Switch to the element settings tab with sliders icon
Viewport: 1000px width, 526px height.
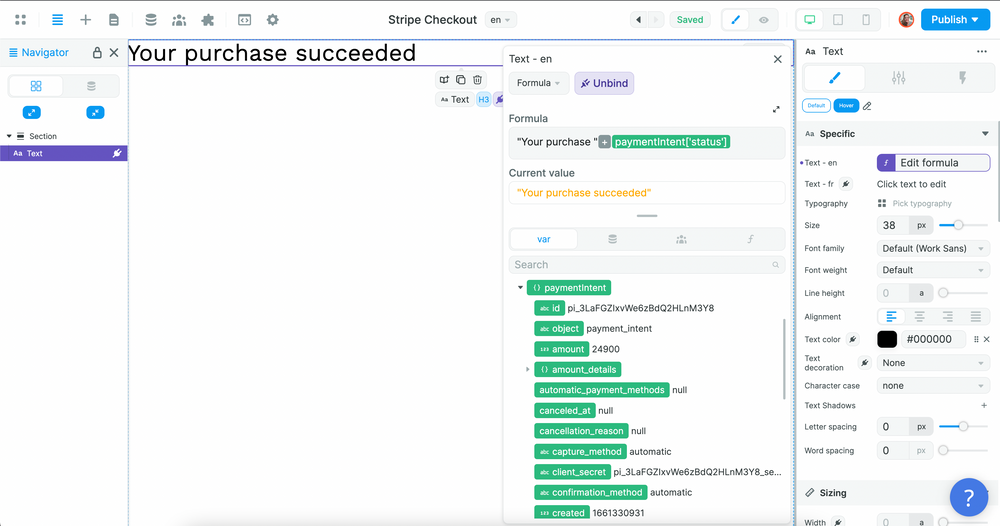pos(898,78)
